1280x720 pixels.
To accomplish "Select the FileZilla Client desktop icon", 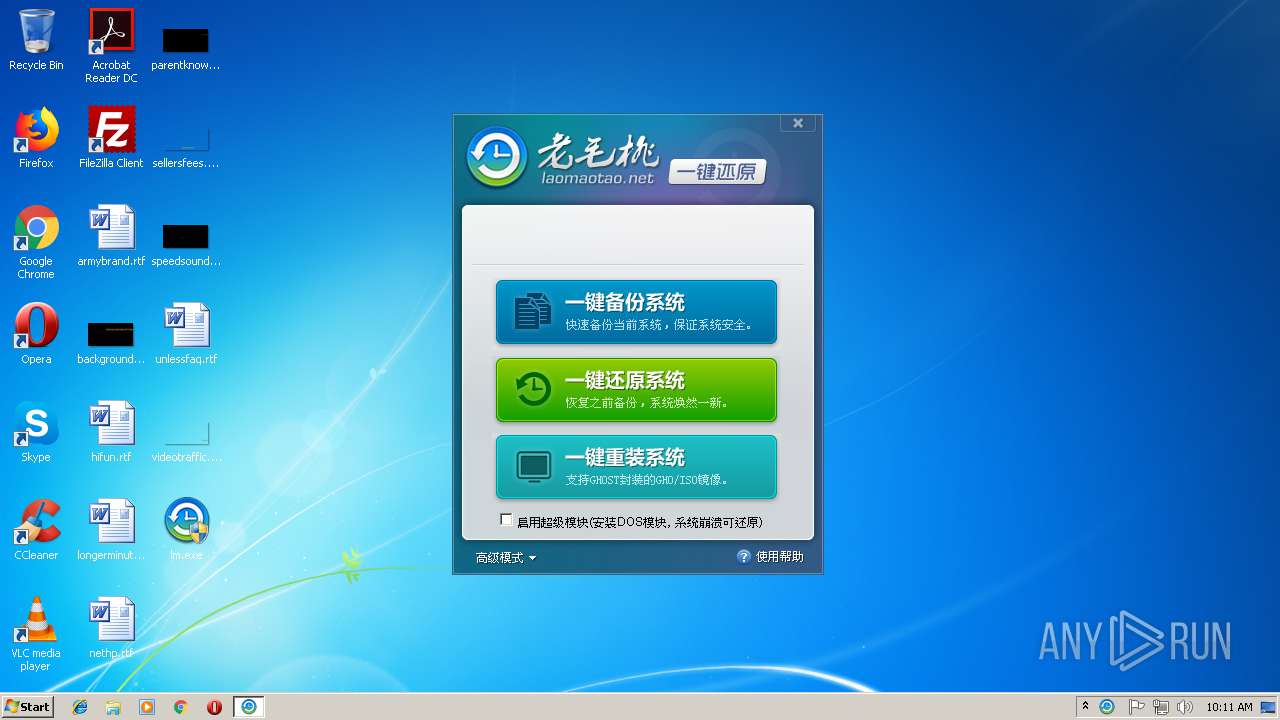I will 111,138.
